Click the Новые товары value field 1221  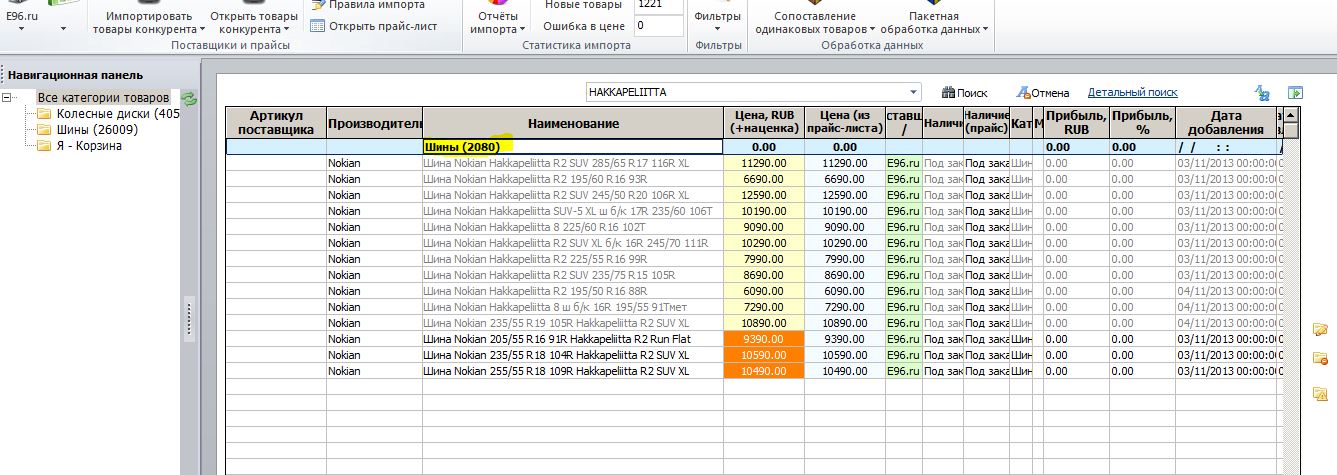659,5
